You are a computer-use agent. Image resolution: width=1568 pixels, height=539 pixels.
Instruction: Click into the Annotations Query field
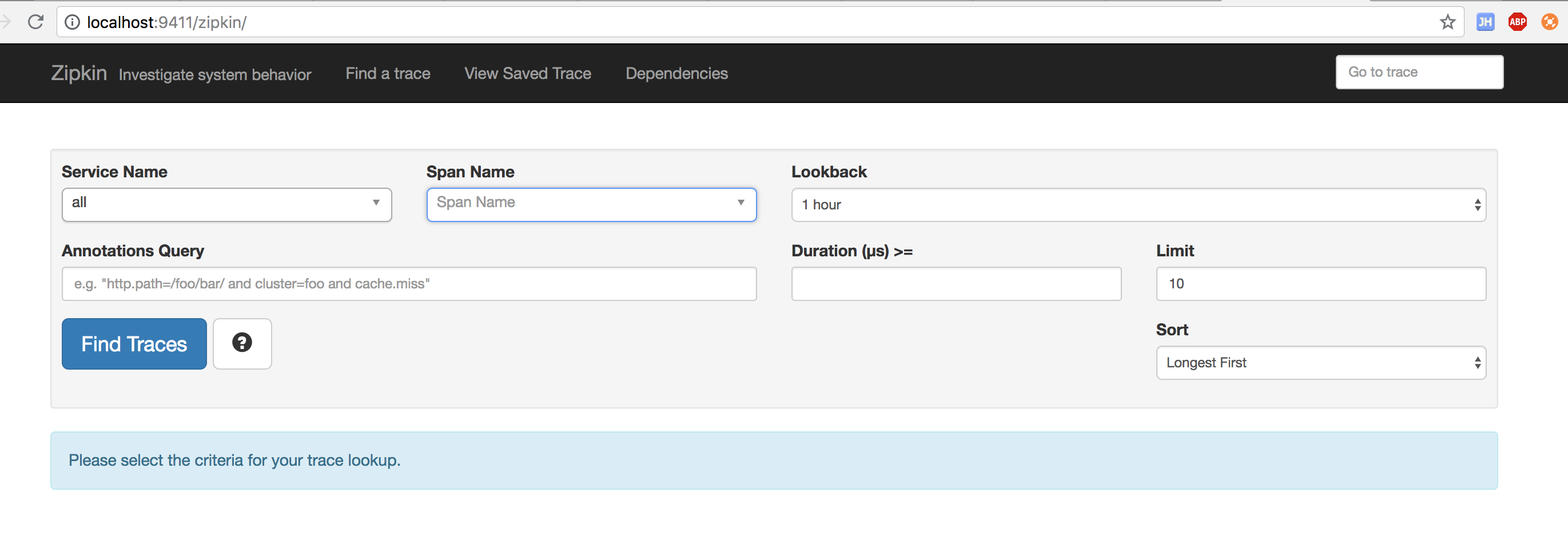tap(409, 284)
